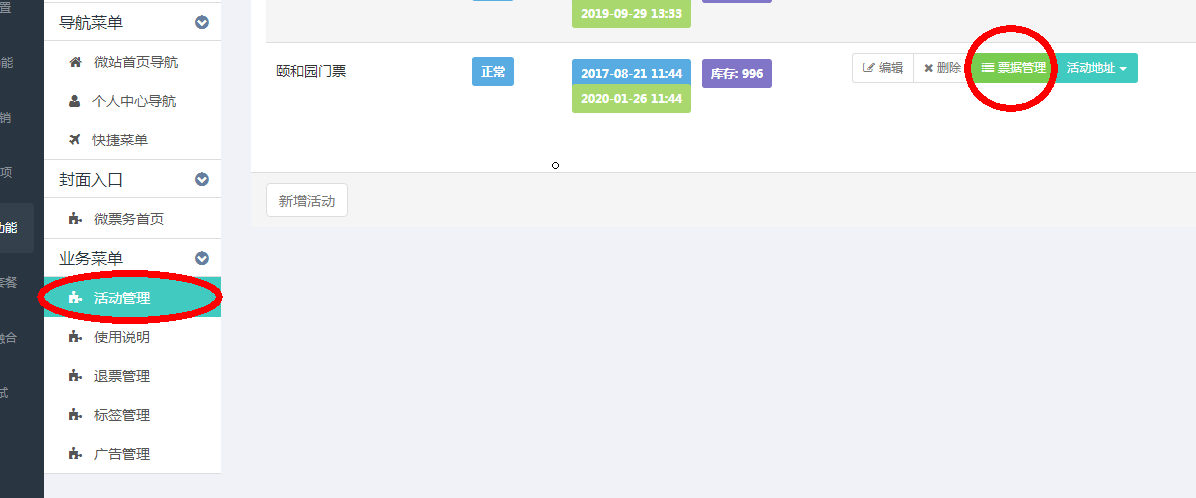
Task: Click the plane icon beside 快捷菜单
Action: 75,140
